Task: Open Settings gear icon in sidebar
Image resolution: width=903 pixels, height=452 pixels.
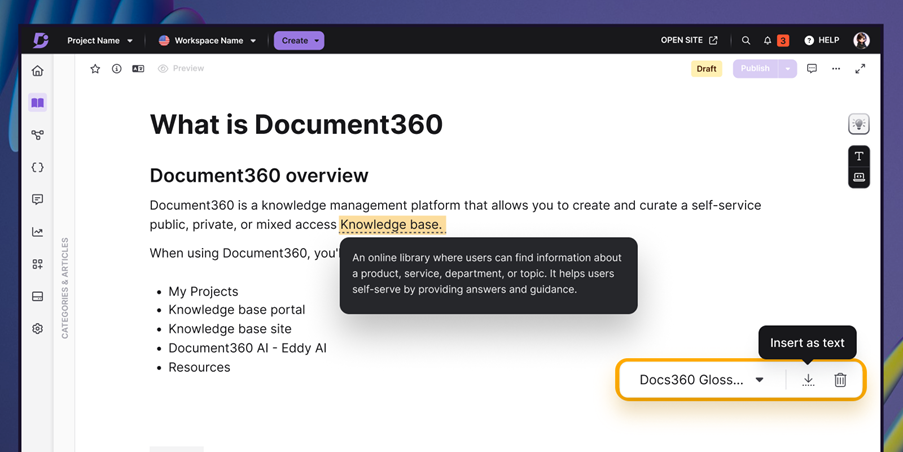Action: point(37,329)
